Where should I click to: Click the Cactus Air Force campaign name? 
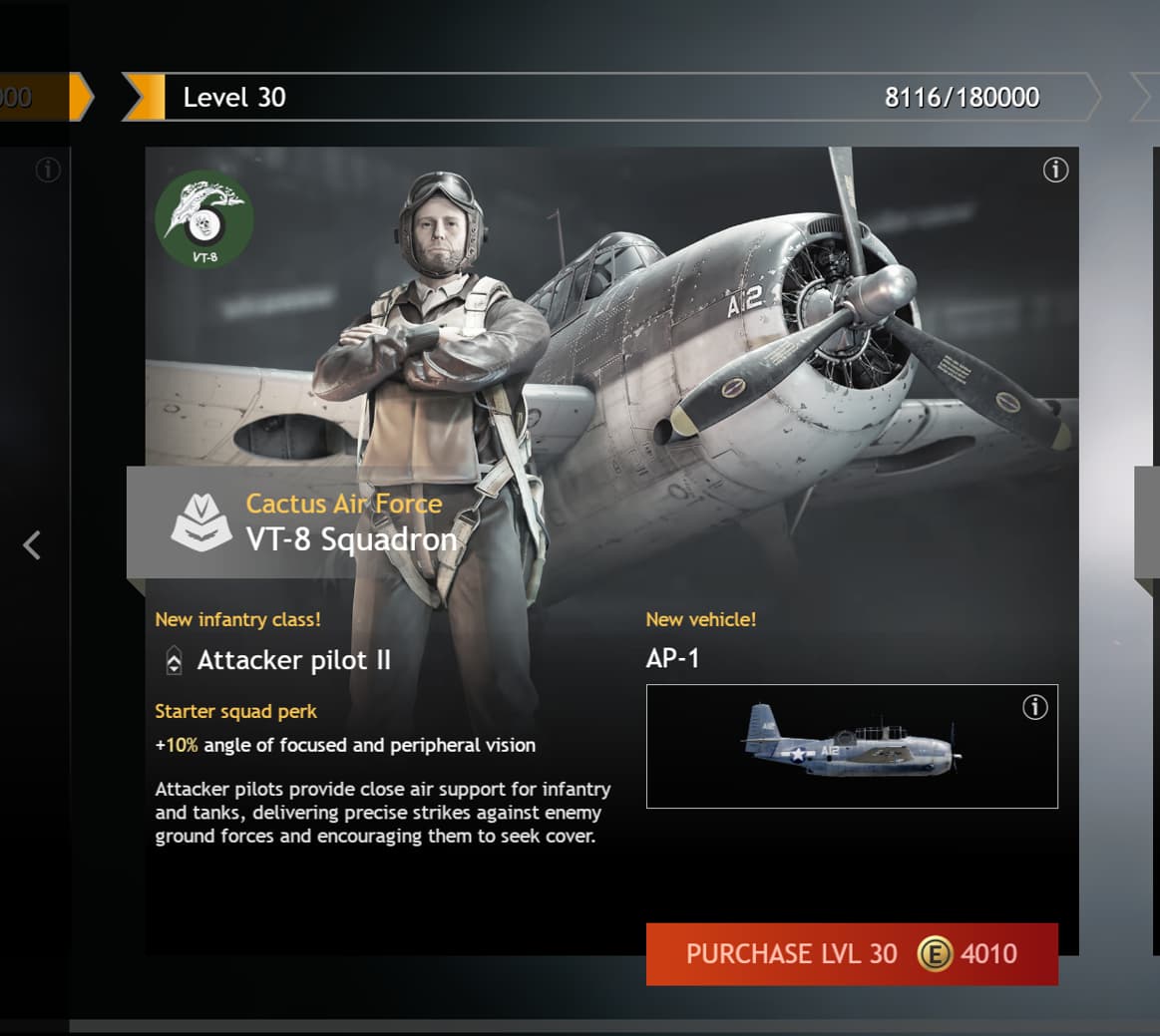(x=344, y=505)
